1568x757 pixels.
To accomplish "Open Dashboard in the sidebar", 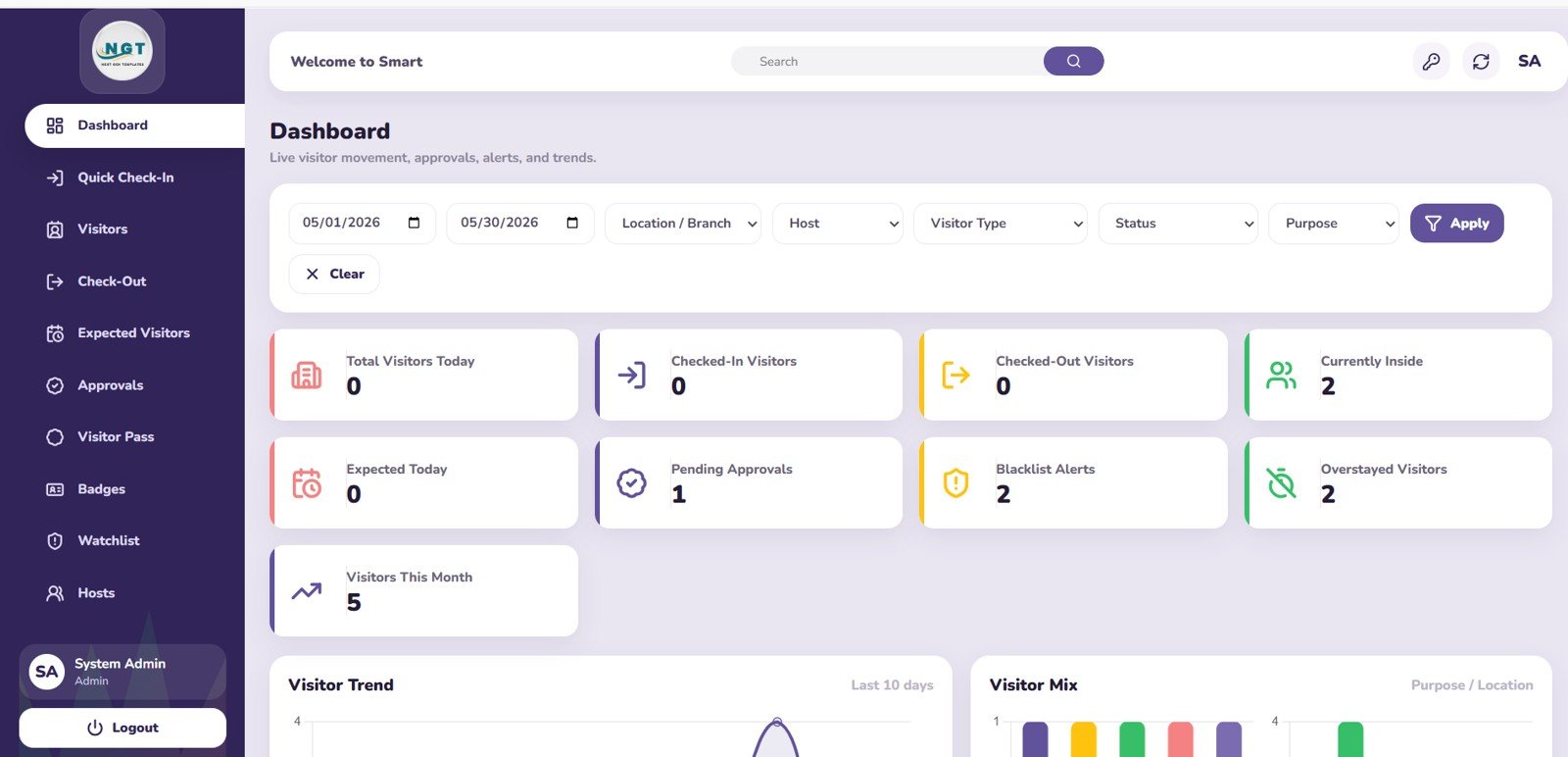I will (134, 126).
